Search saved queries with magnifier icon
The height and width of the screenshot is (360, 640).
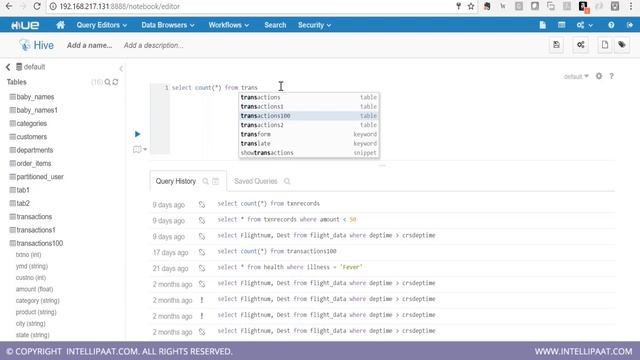[x=287, y=181]
